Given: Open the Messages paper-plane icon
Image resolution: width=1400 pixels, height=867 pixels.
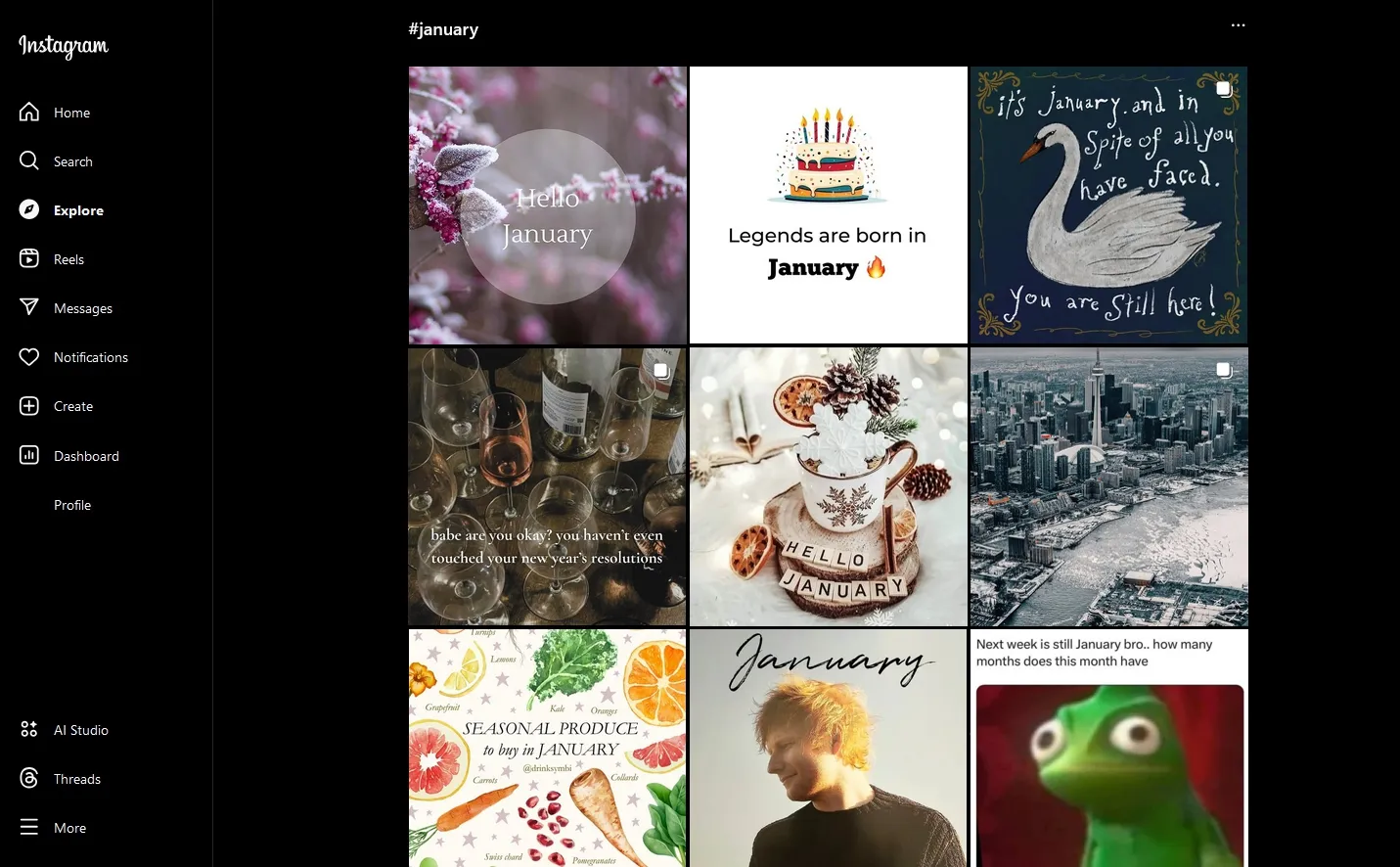Looking at the screenshot, I should tap(29, 307).
